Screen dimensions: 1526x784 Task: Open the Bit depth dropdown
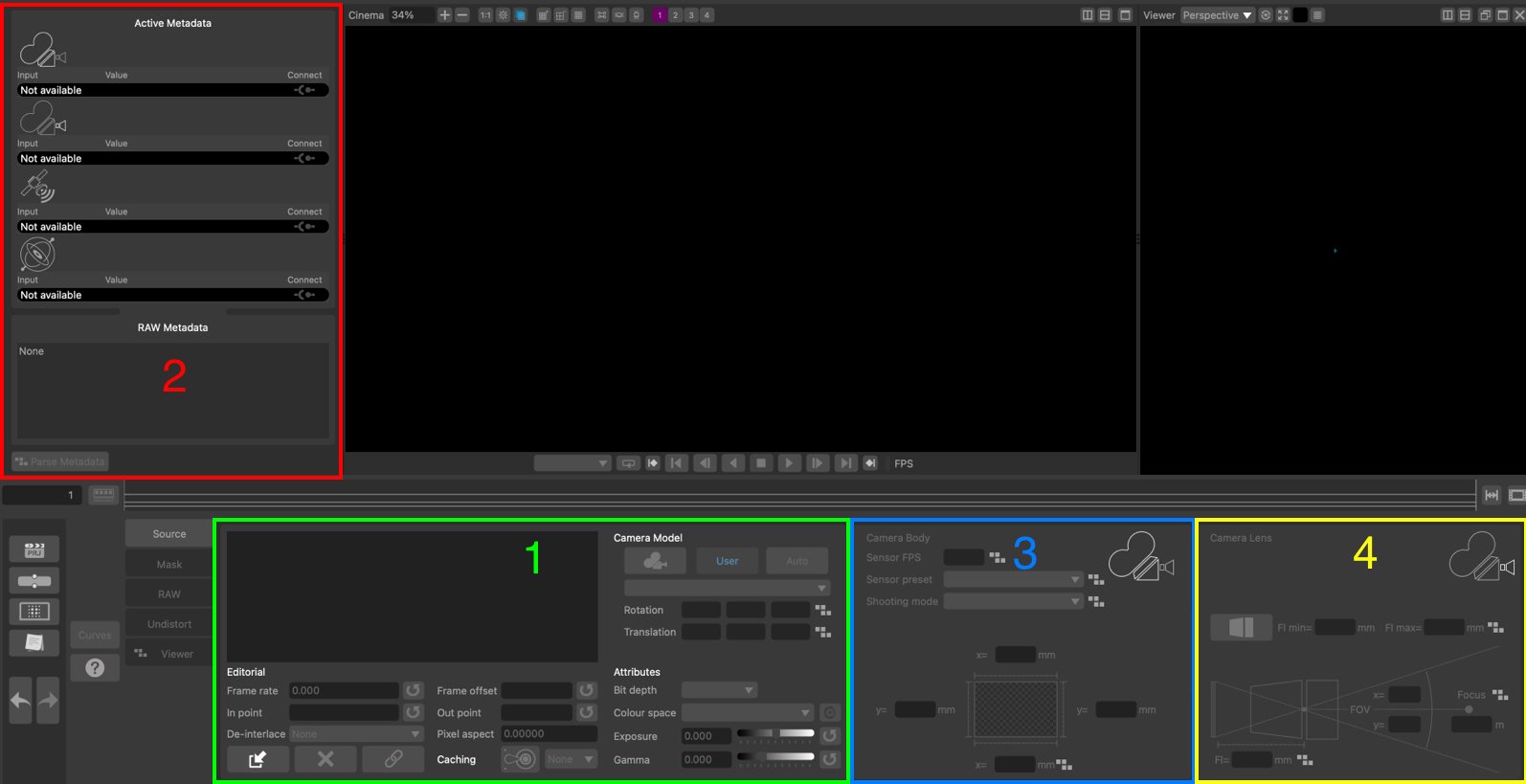coord(719,690)
